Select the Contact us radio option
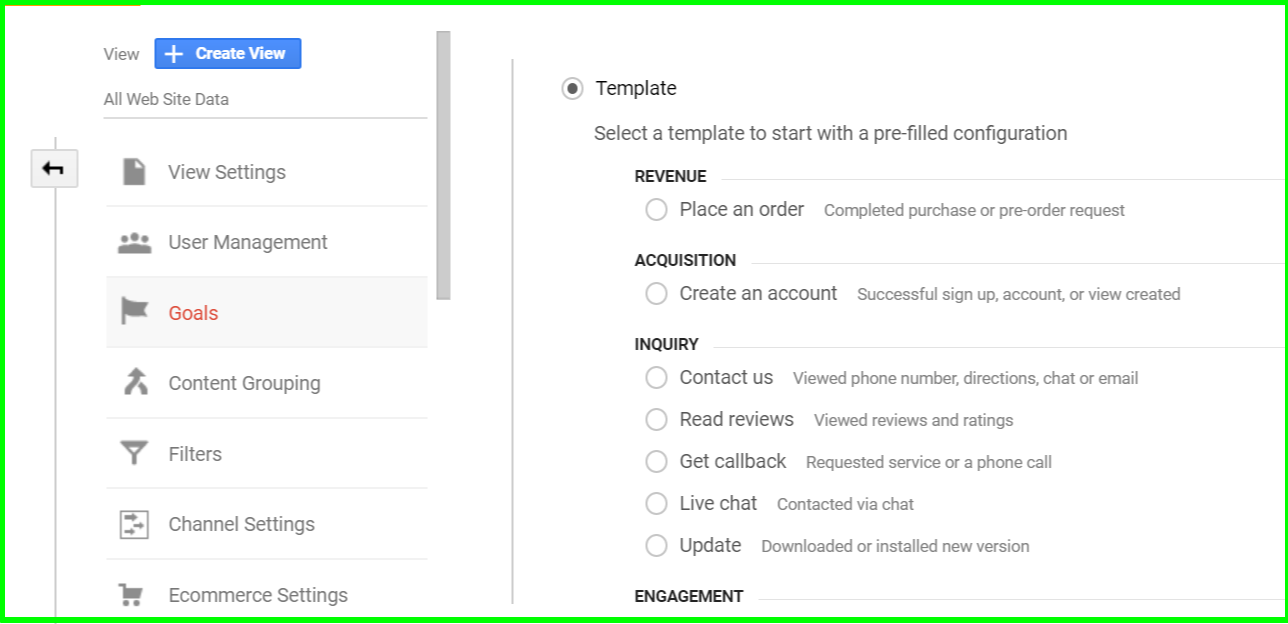 pos(656,378)
